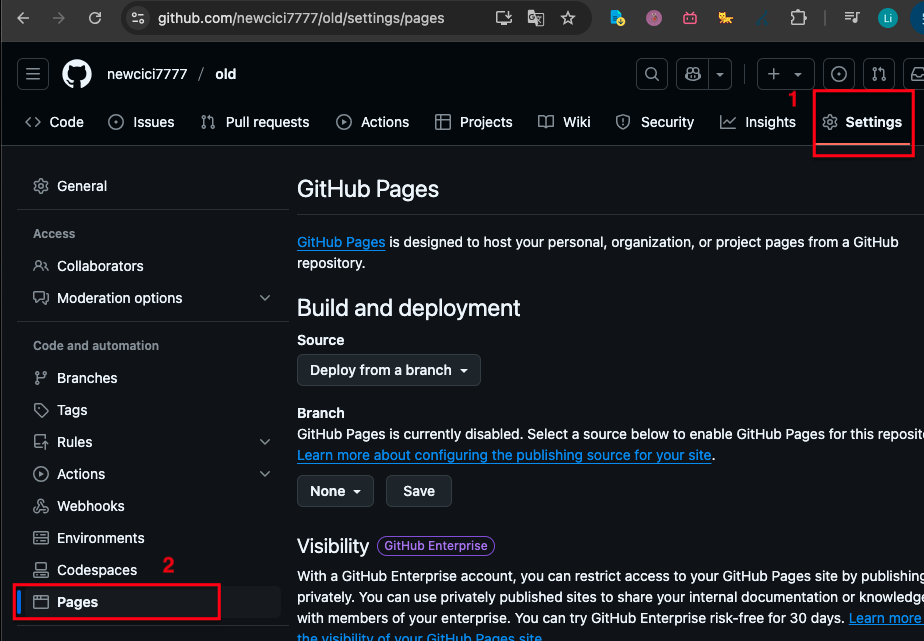
Task: Click the red TV-shaped extension icon
Action: (690, 18)
